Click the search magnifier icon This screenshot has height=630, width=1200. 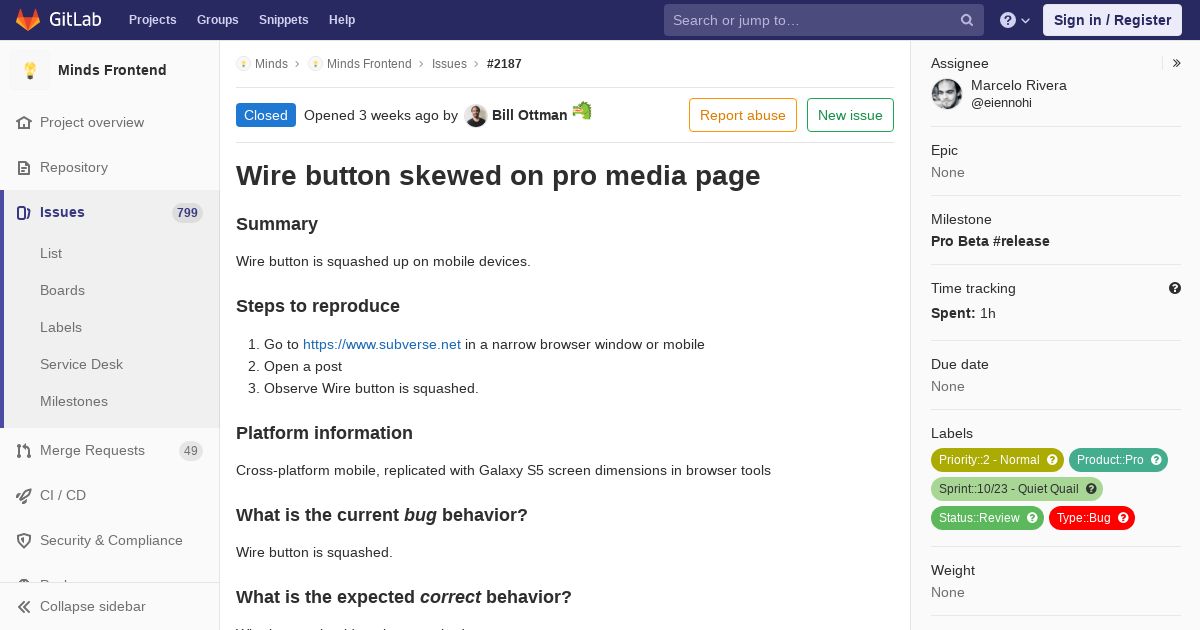tap(967, 20)
